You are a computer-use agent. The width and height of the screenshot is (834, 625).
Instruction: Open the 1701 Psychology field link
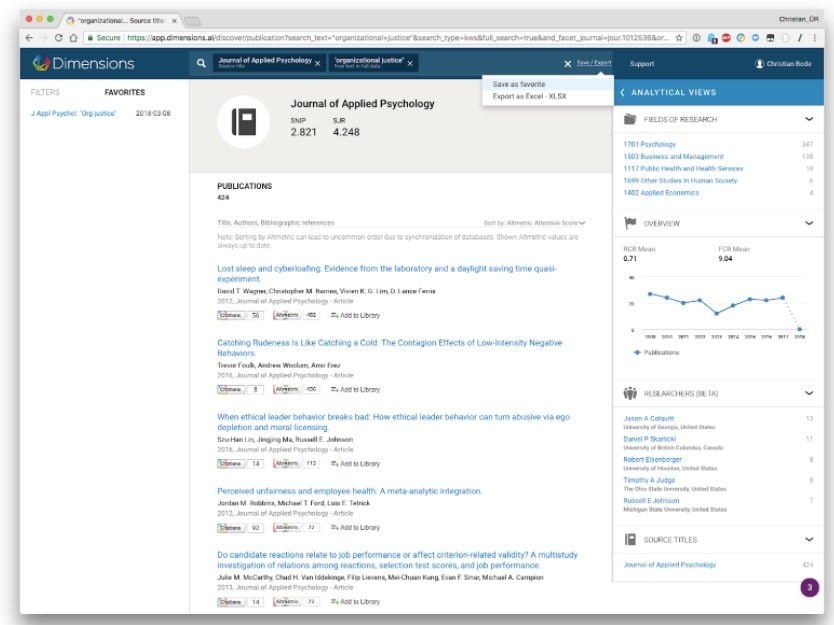(x=649, y=145)
